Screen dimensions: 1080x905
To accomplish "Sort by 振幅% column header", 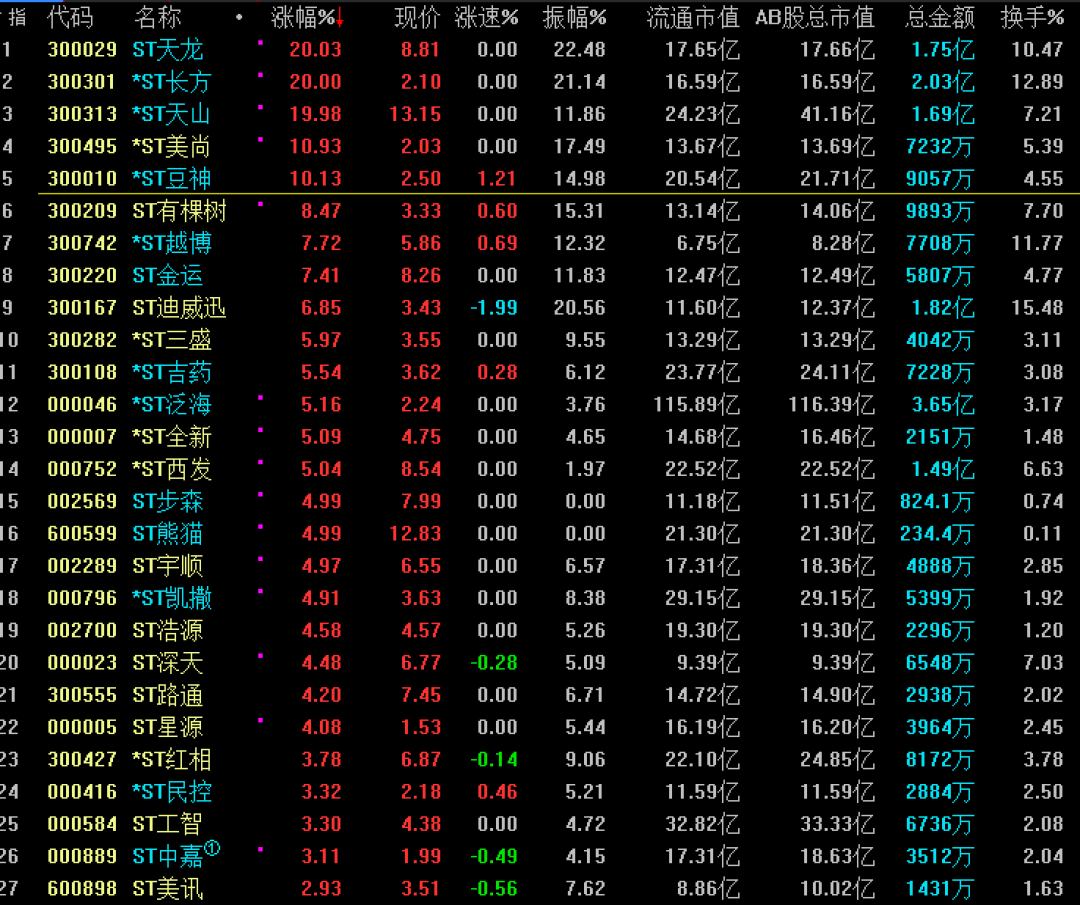I will (x=574, y=18).
